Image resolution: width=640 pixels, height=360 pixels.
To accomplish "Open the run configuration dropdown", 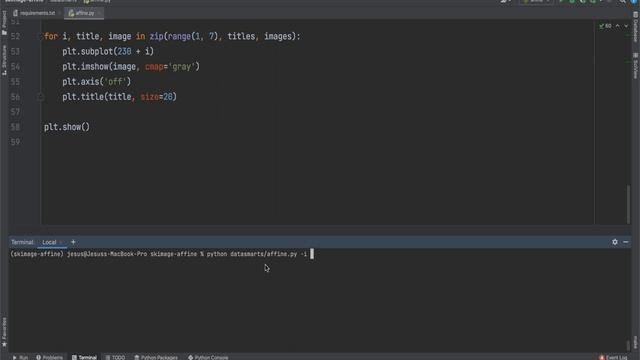I will point(536,2).
